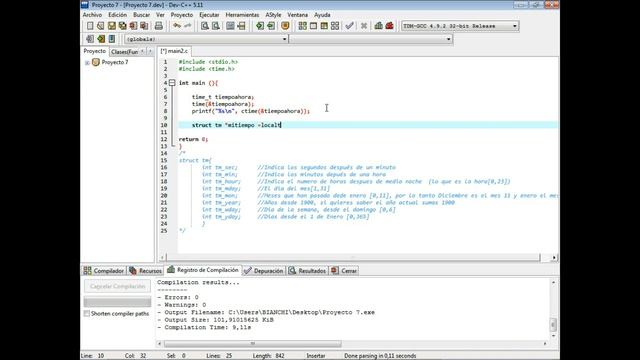Click the editor horizontal scrollbar right arrow

click(554, 258)
